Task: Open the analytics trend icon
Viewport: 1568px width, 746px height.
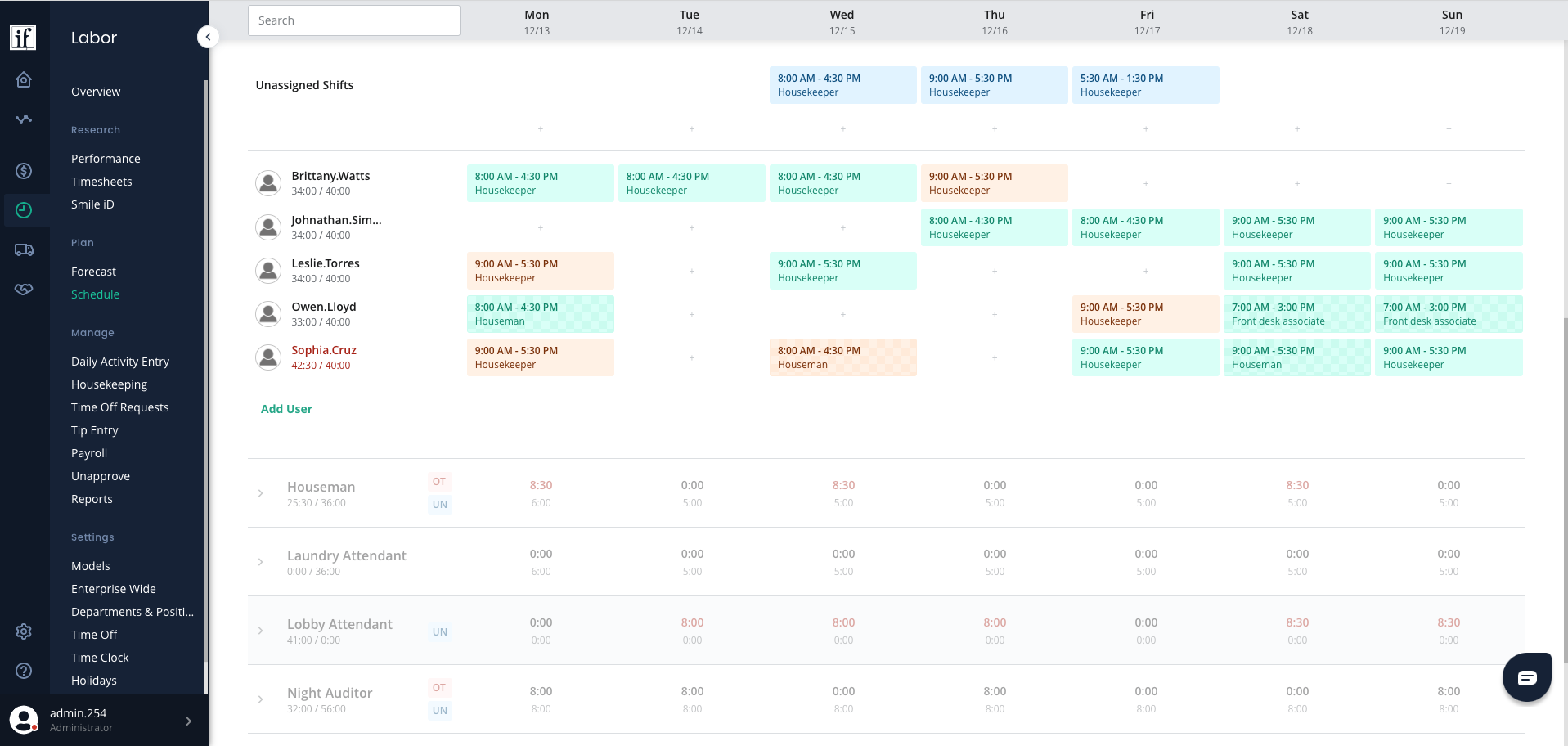Action: (24, 119)
